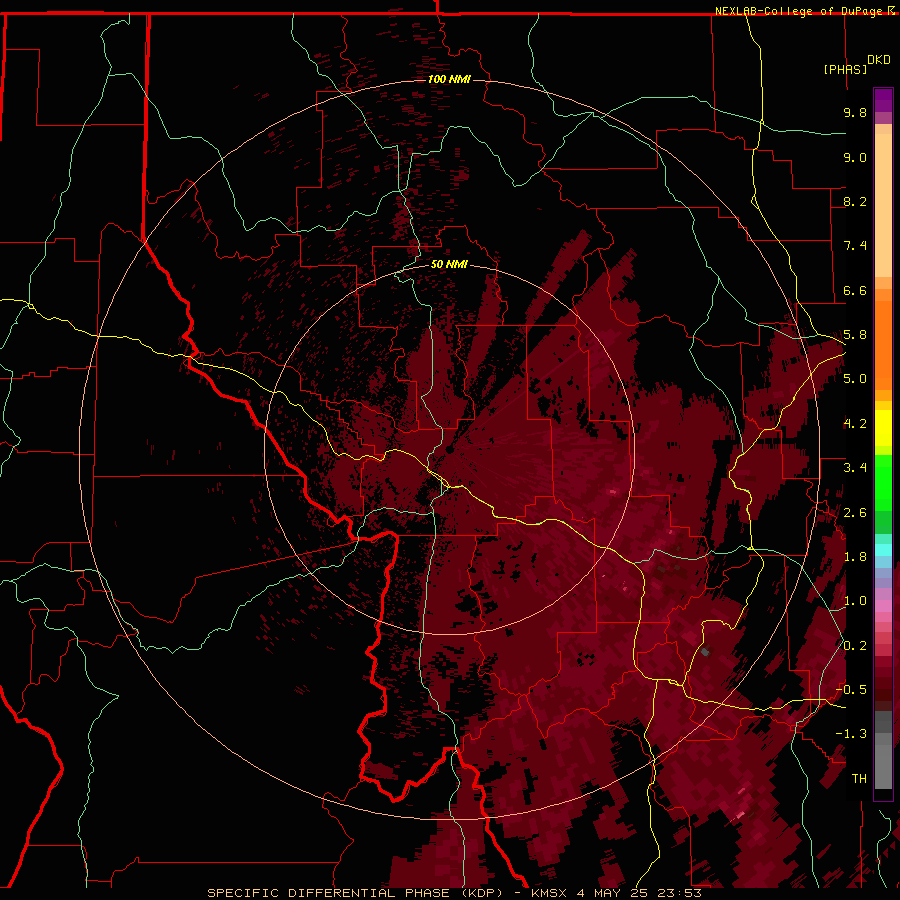Click the 50 NMI range ring label
Image resolution: width=900 pixels, height=900 pixels.
pyautogui.click(x=449, y=264)
